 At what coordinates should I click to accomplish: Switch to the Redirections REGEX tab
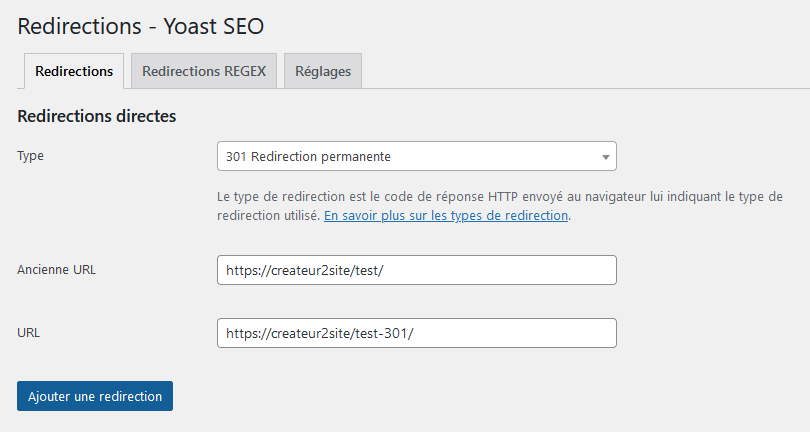(204, 72)
